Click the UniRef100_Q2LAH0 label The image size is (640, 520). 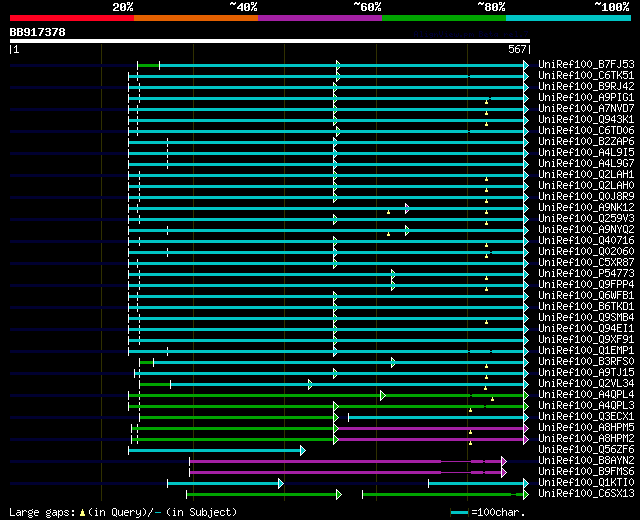(586, 186)
